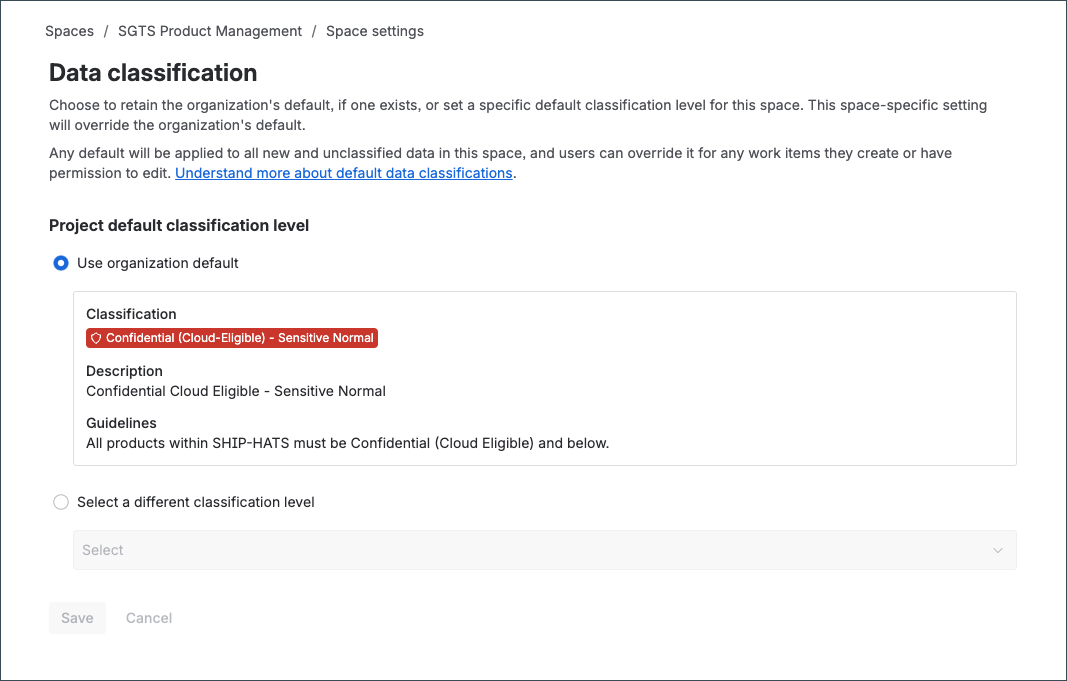Click the guideline text about SHIP-HATS products
This screenshot has width=1067, height=681.
(x=348, y=443)
